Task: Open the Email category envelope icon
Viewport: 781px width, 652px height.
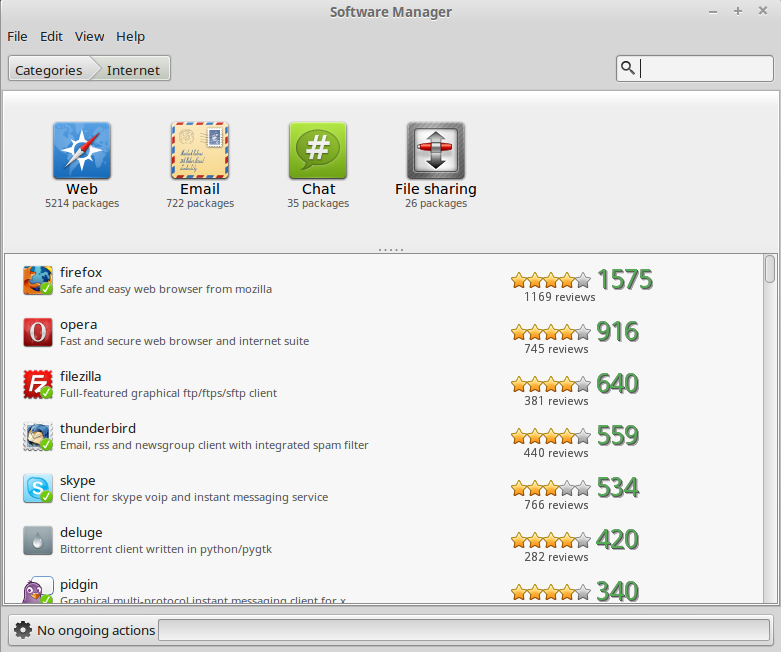Action: click(x=200, y=150)
